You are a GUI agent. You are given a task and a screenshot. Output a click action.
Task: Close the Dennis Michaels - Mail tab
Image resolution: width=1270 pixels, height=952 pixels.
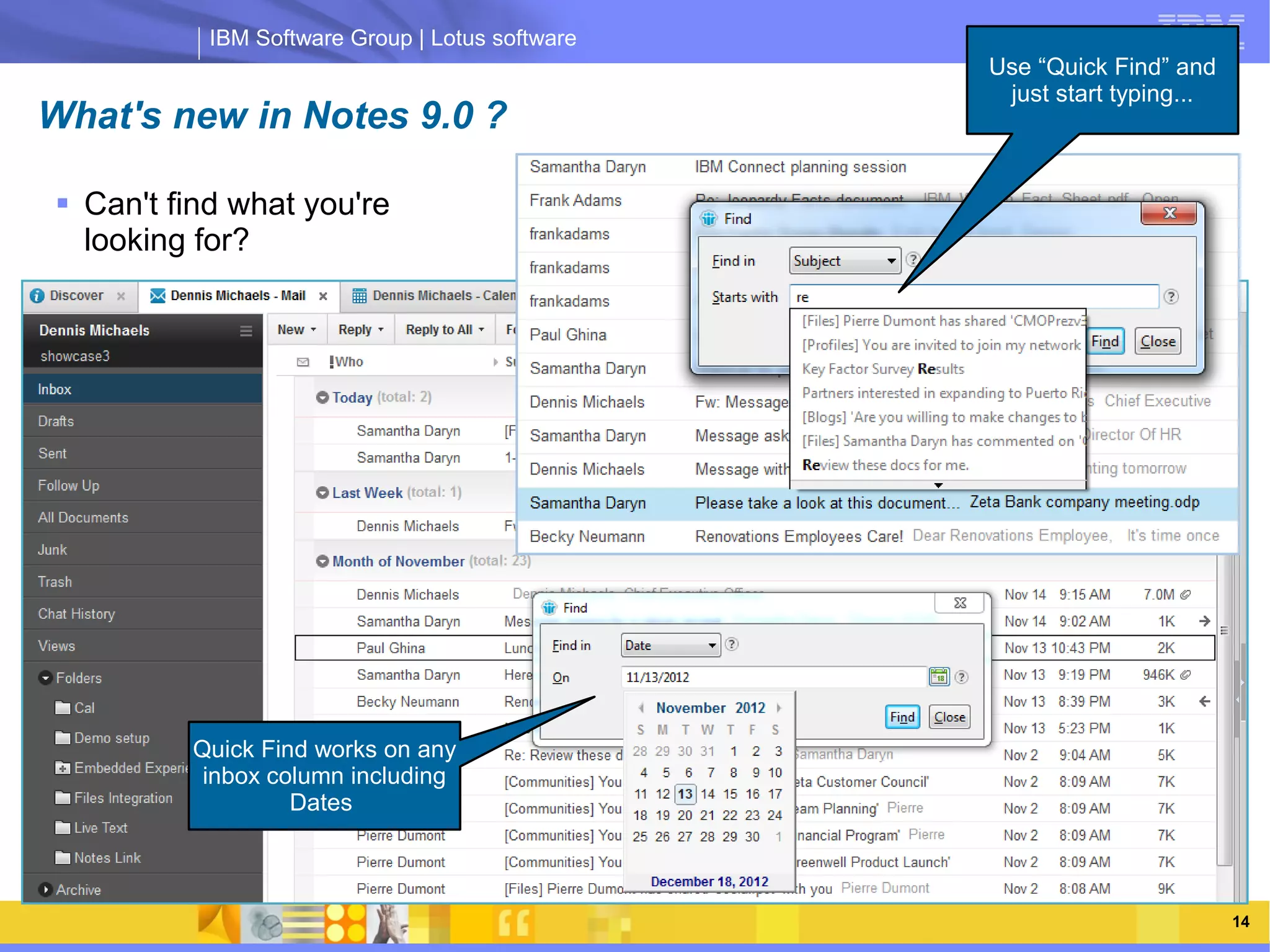[323, 296]
